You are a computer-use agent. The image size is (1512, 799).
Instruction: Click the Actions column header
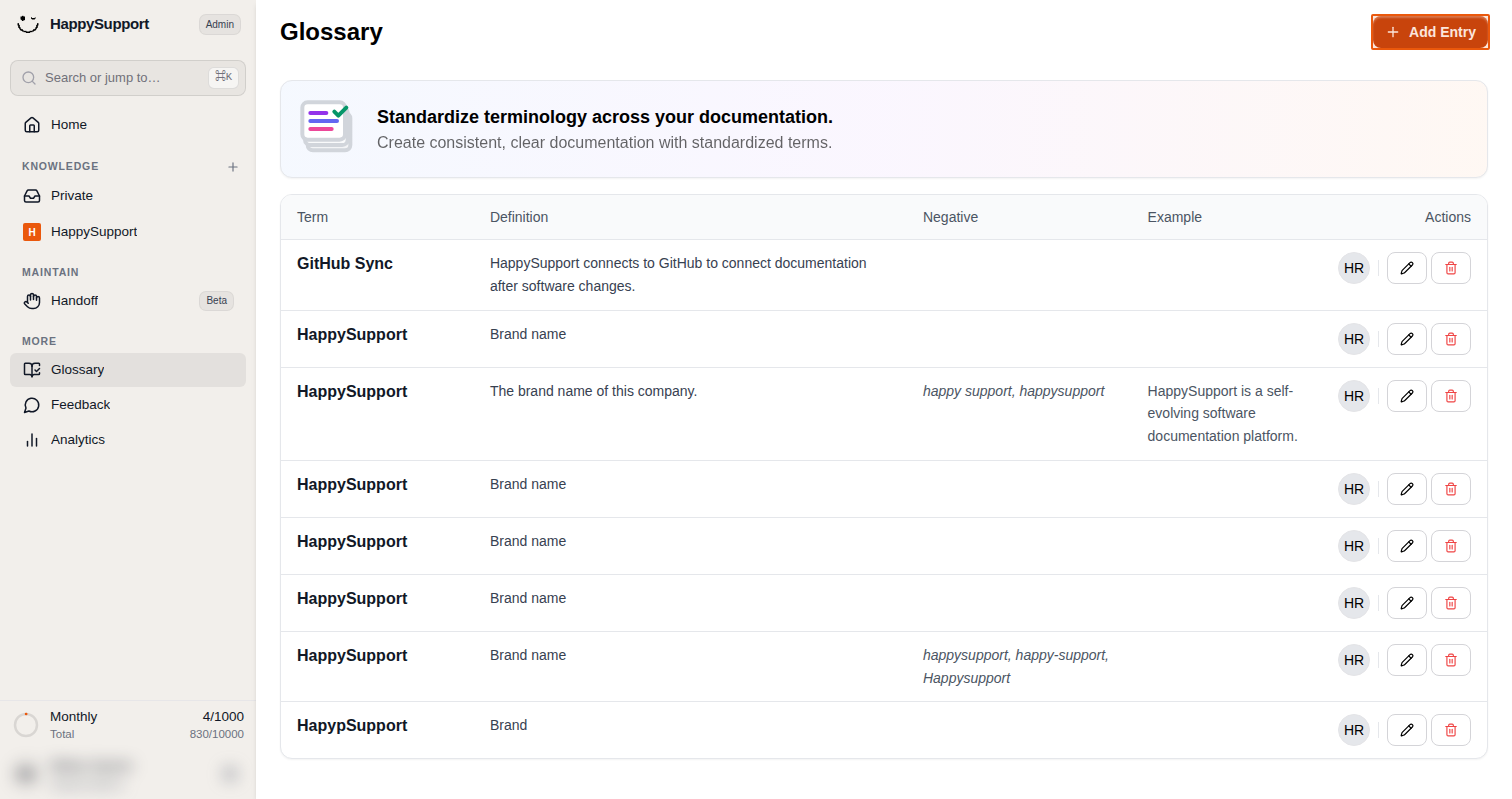[x=1448, y=217]
